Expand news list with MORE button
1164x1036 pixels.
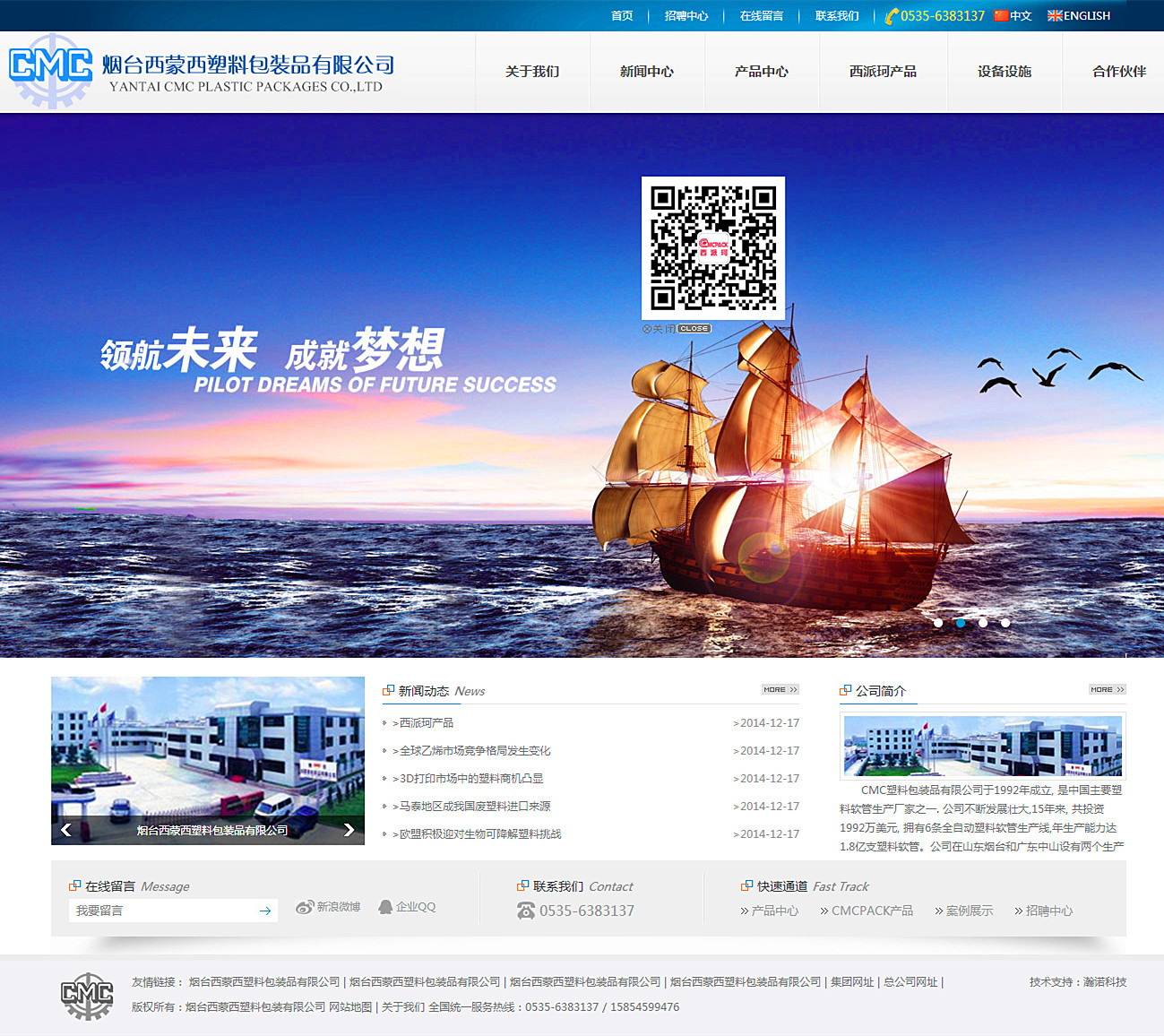pyautogui.click(x=780, y=689)
